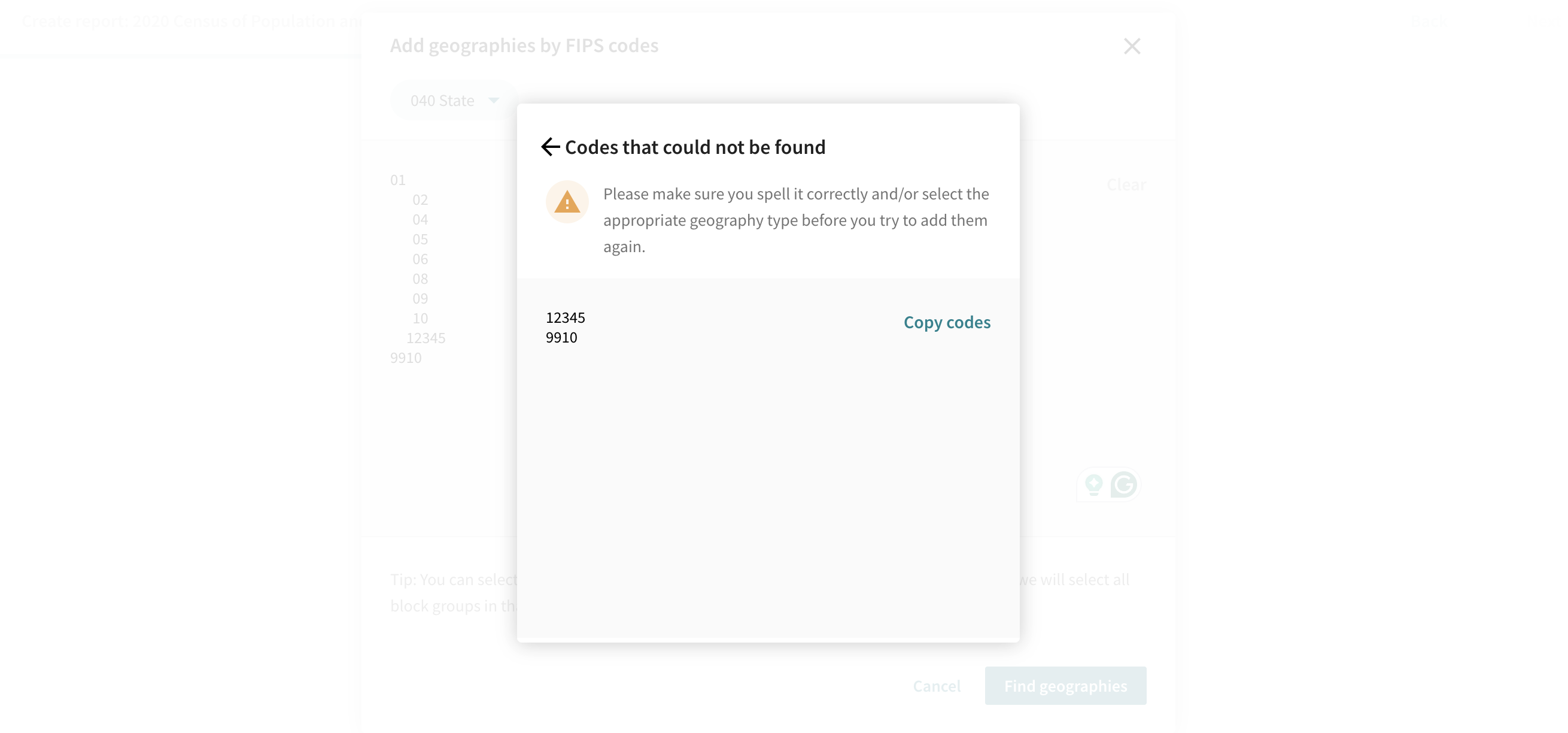The width and height of the screenshot is (1568, 733).
Task: Clear the entered FIPS codes
Action: (x=1126, y=184)
